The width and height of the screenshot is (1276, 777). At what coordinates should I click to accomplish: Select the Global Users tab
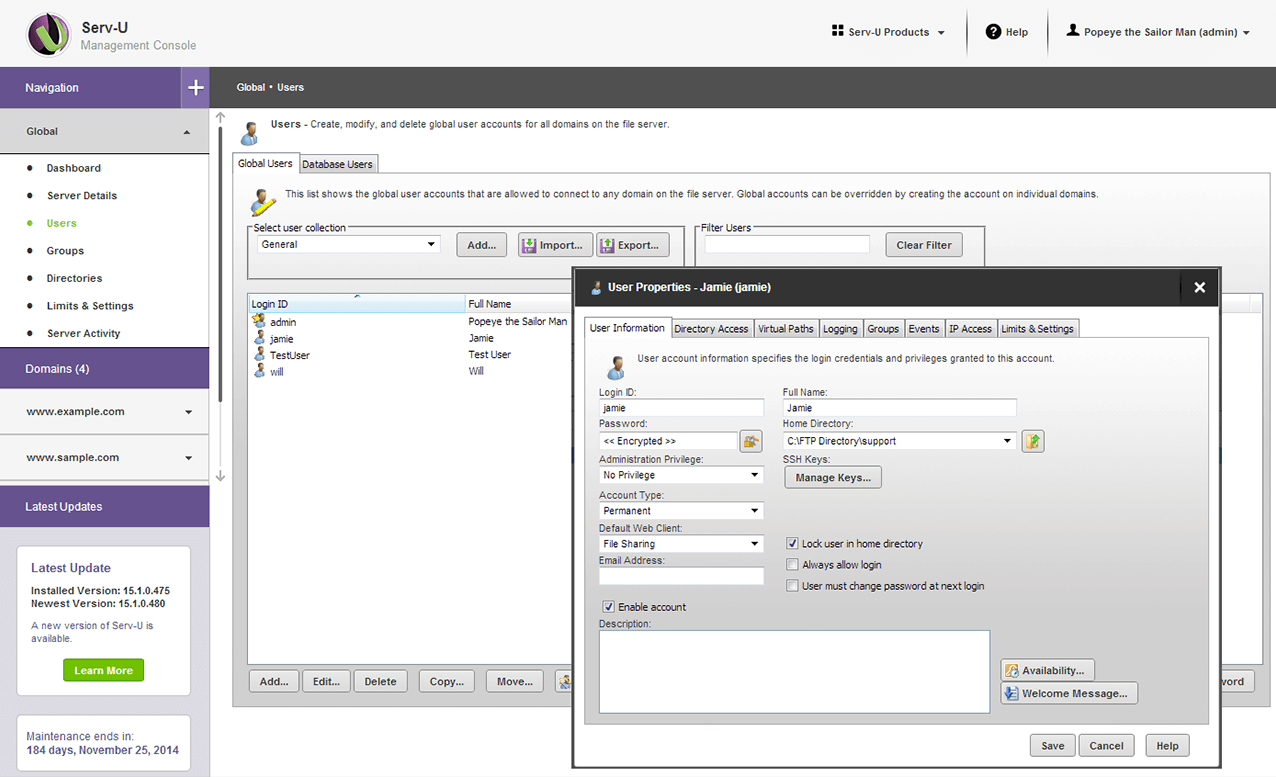coord(265,163)
